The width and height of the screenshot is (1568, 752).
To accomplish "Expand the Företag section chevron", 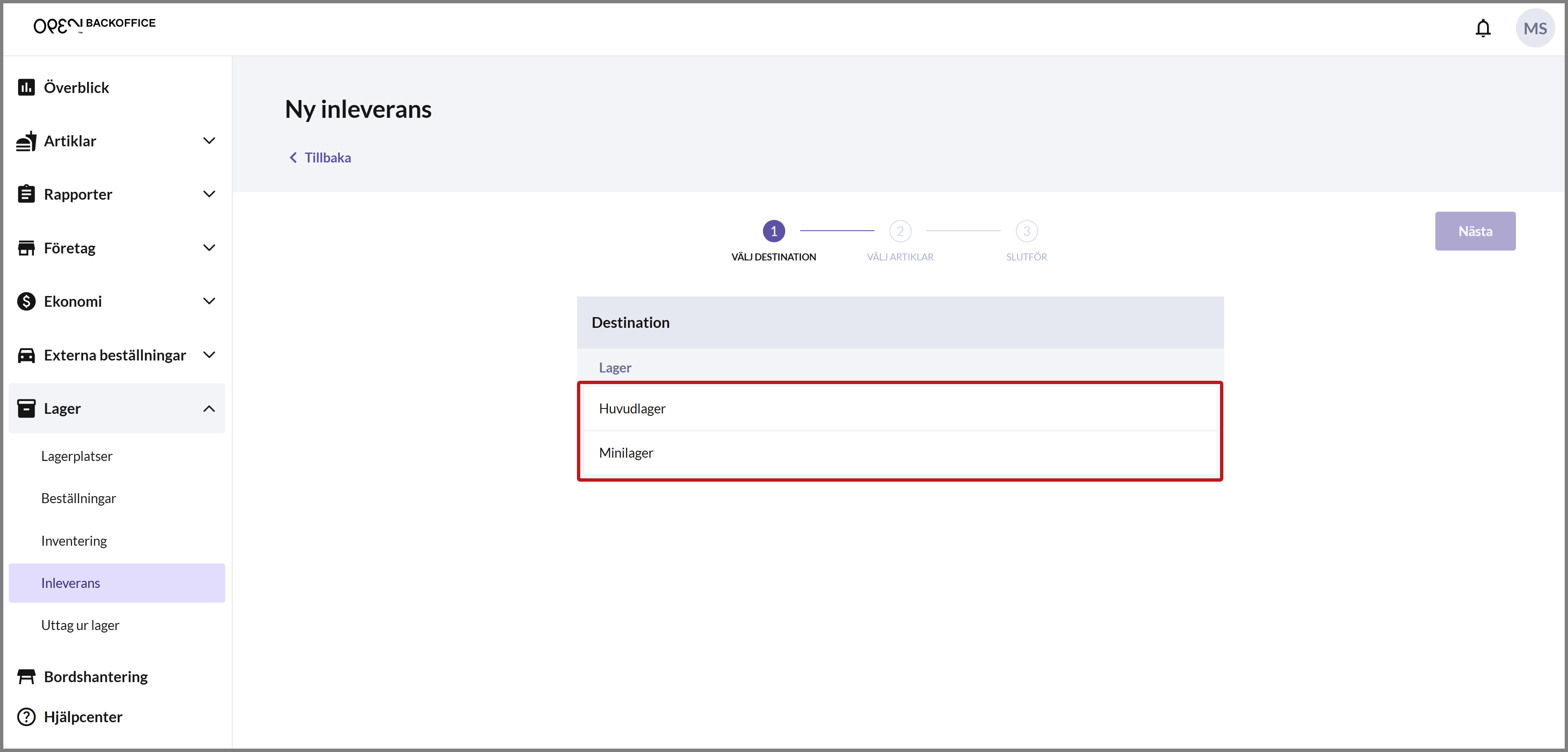I will 209,248.
